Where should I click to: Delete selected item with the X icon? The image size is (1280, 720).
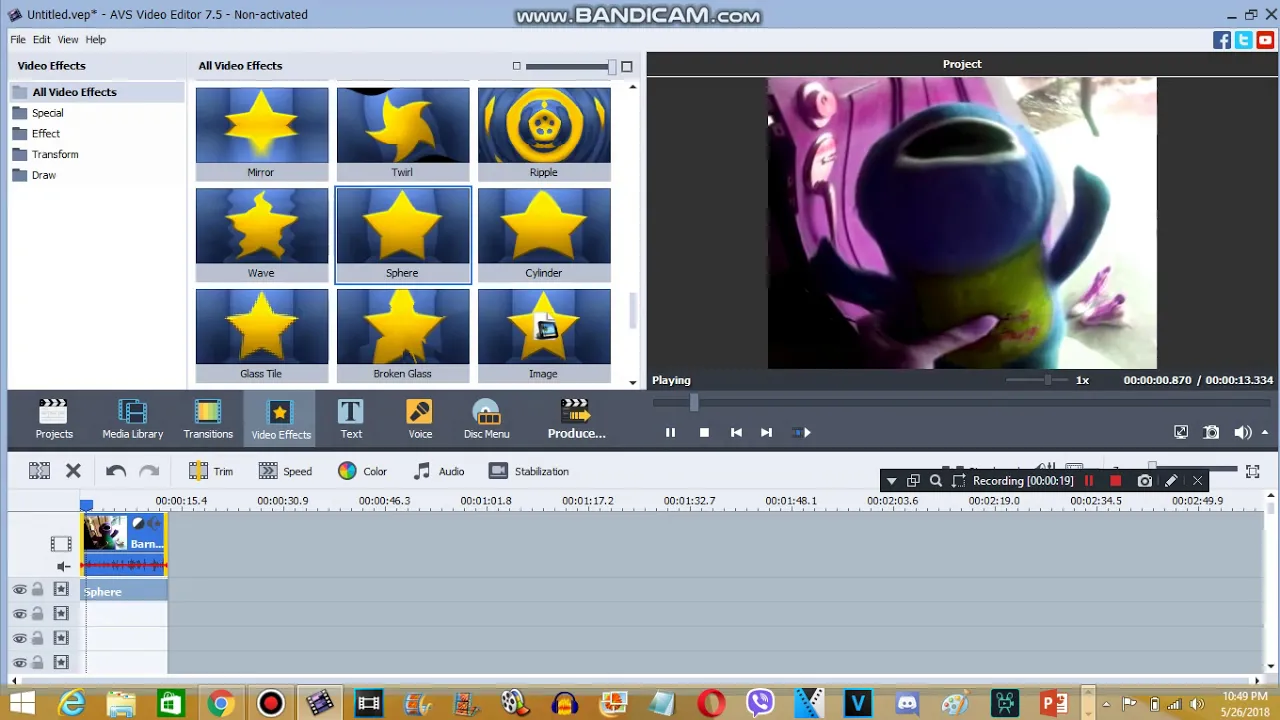click(73, 471)
